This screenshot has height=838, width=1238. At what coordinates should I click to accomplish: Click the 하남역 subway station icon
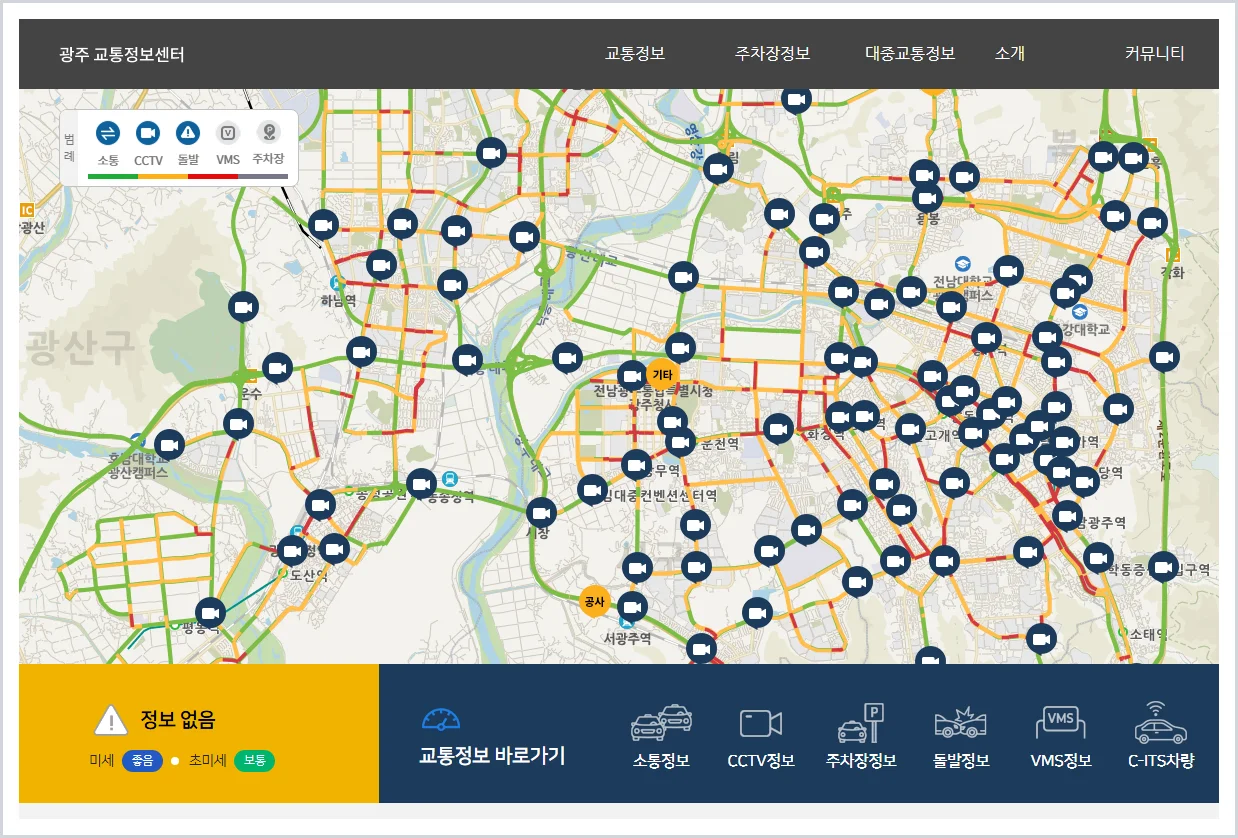[338, 284]
